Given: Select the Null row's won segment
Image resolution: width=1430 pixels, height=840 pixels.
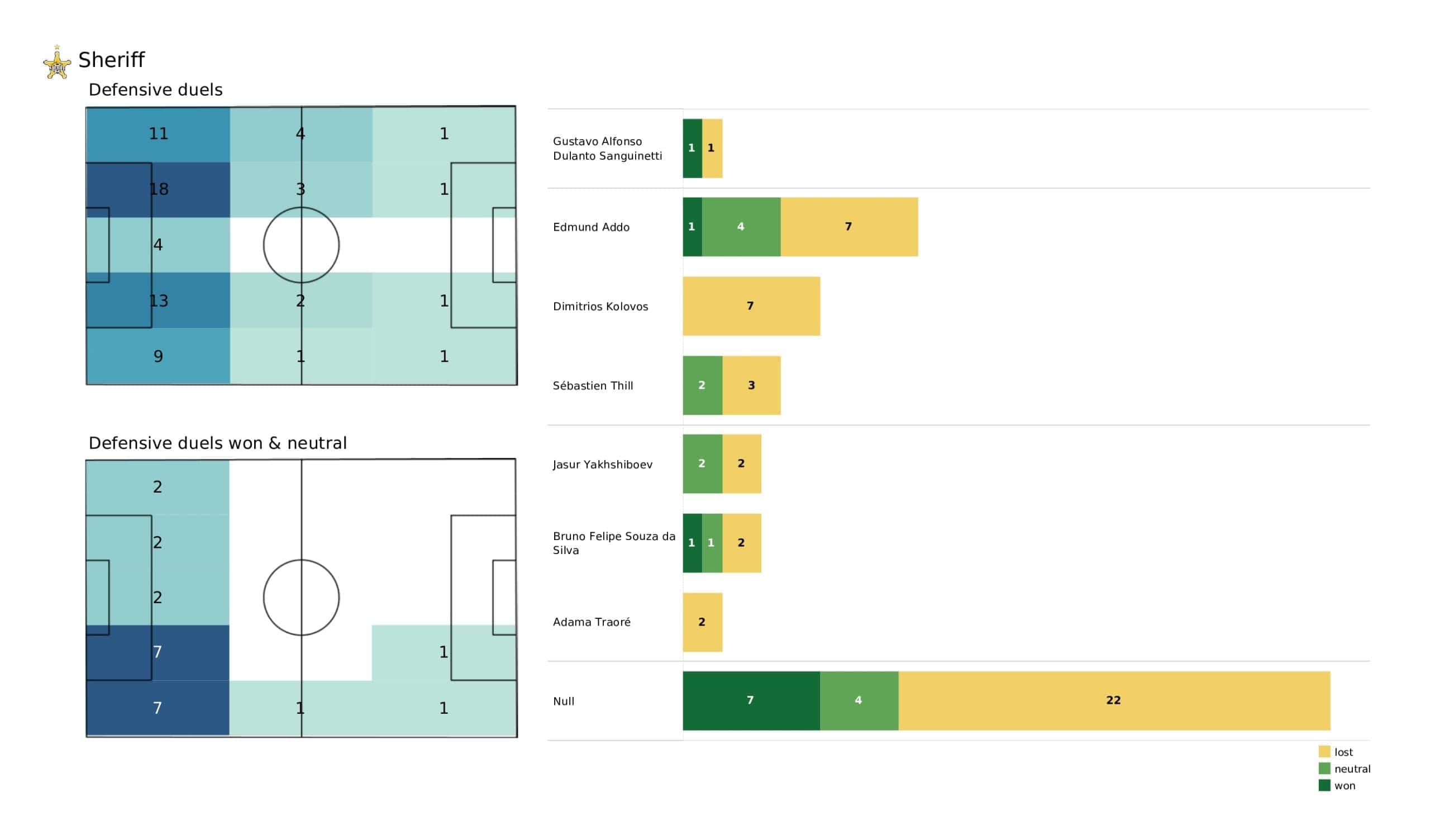Looking at the screenshot, I should coord(751,700).
